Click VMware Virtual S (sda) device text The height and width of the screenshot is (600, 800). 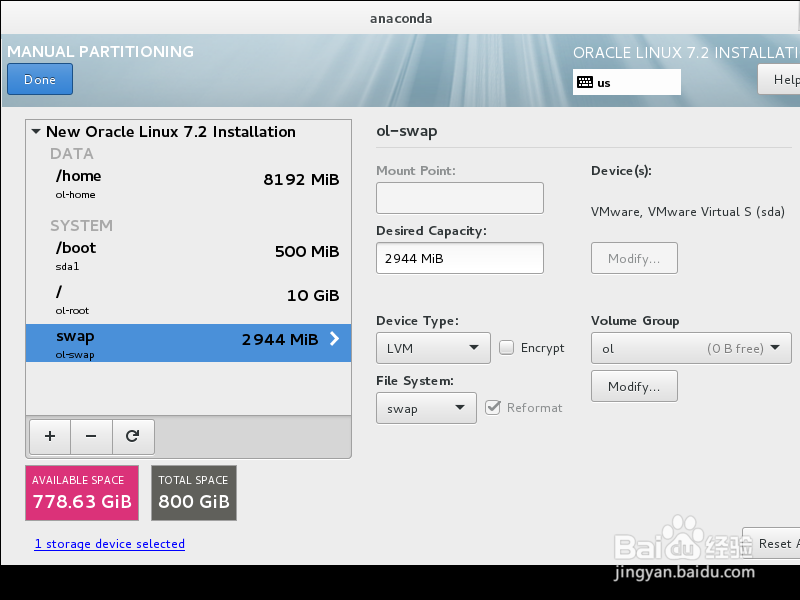coord(688,212)
